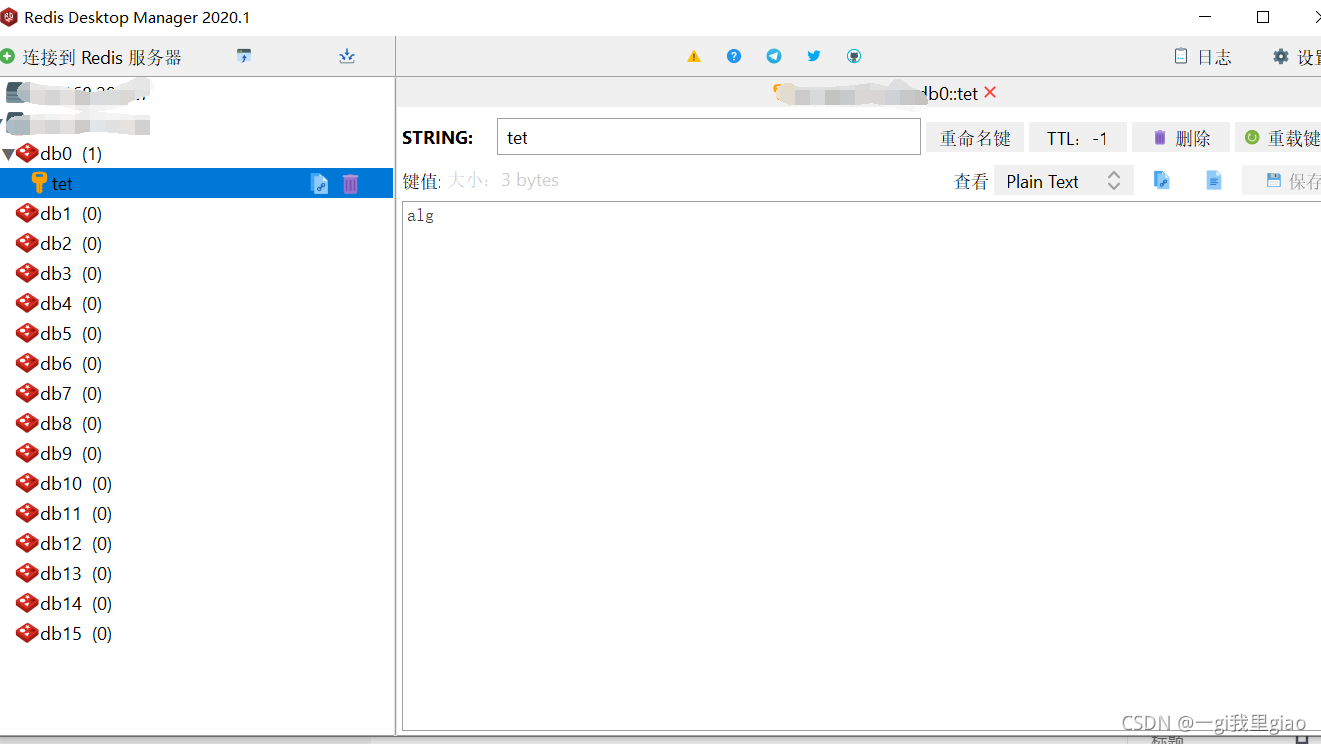
Task: Click the reload key (重载键) button
Action: point(1280,138)
